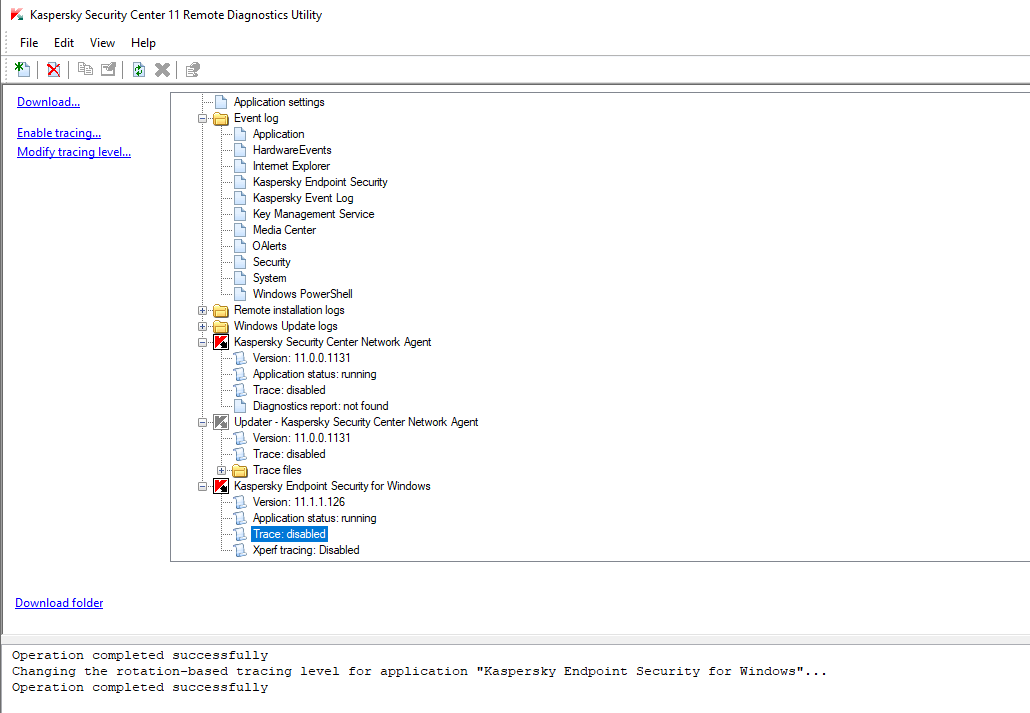Select Network Agent 'Application status: running'
The width and height of the screenshot is (1030, 713).
pyautogui.click(x=315, y=374)
